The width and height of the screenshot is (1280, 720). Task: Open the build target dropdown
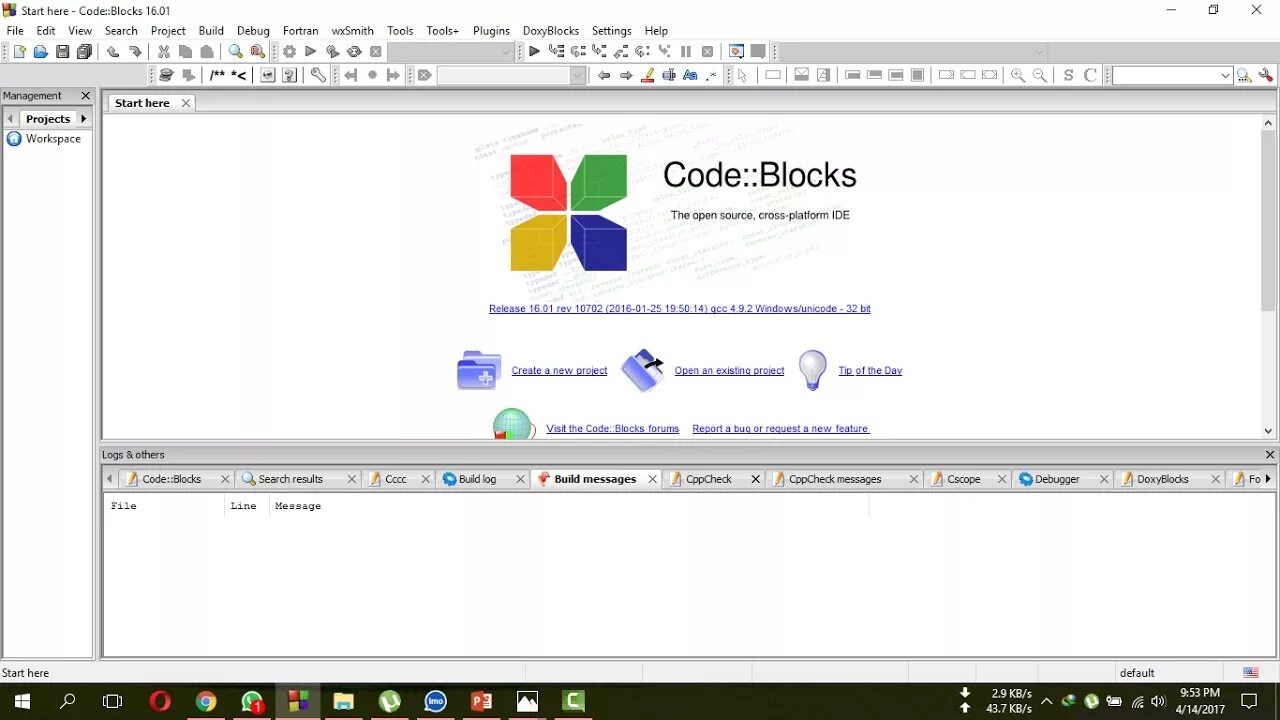click(x=451, y=52)
